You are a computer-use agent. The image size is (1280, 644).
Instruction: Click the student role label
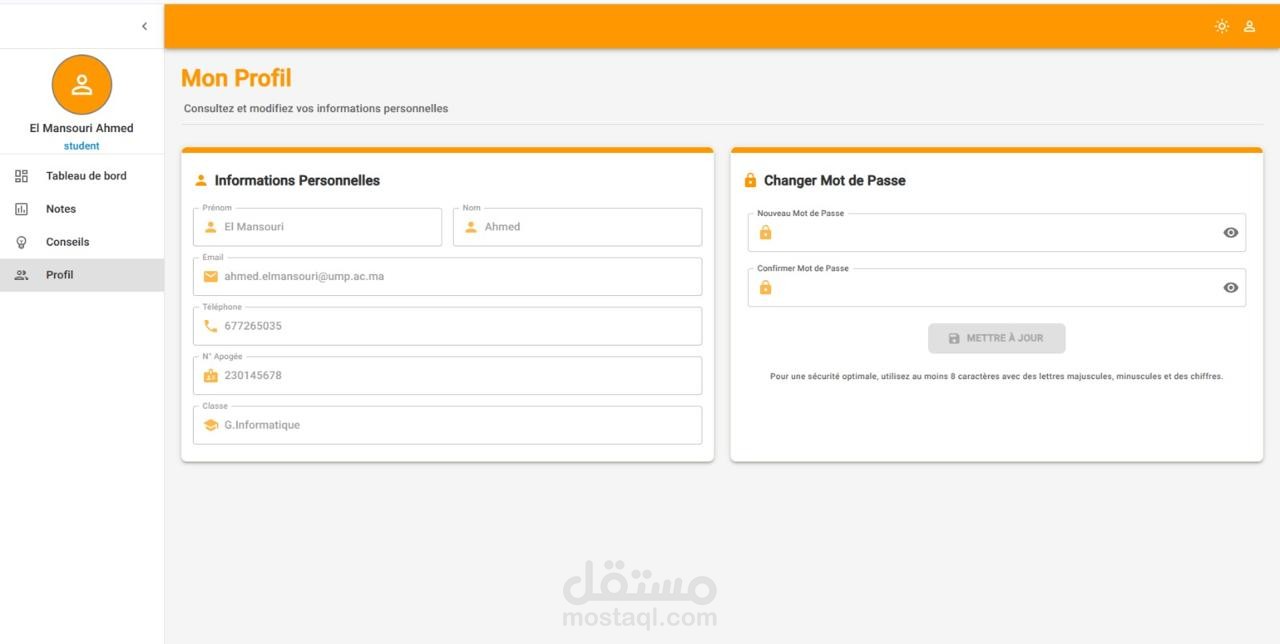pyautogui.click(x=82, y=146)
